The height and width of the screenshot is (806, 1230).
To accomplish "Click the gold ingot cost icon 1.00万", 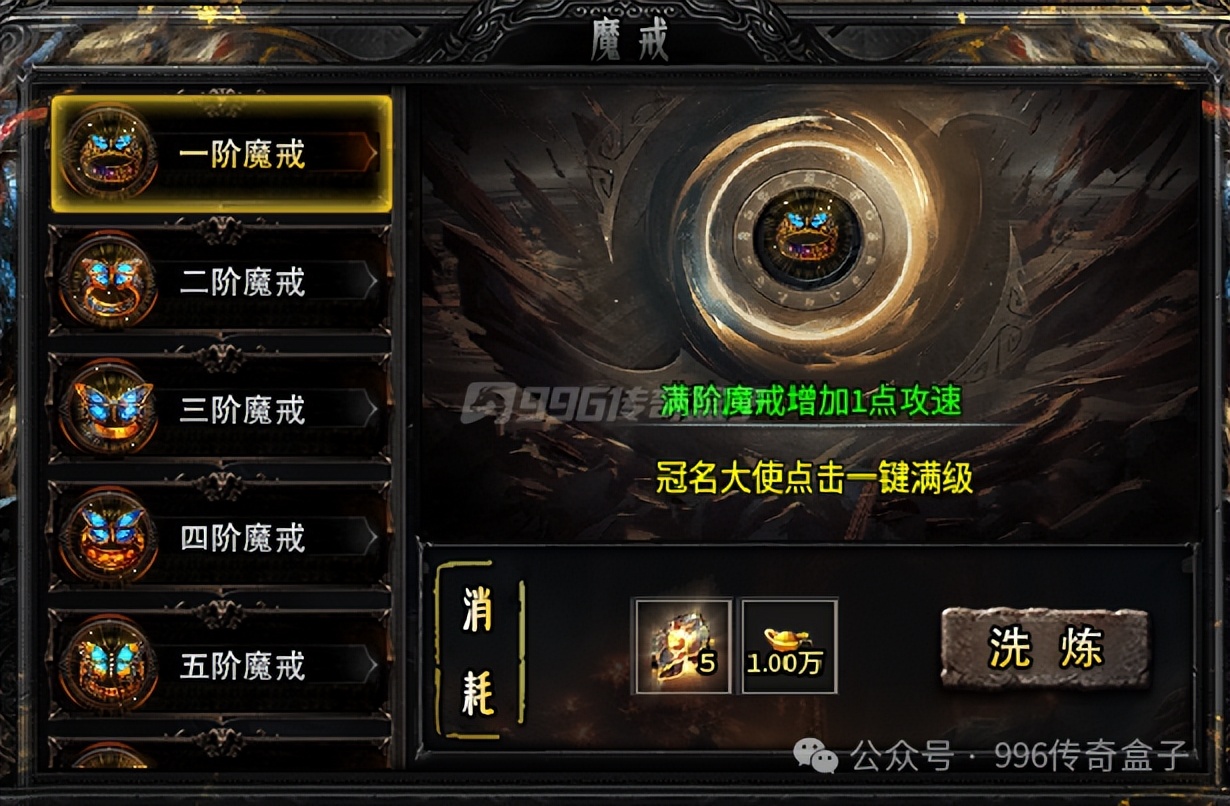I will coord(788,647).
